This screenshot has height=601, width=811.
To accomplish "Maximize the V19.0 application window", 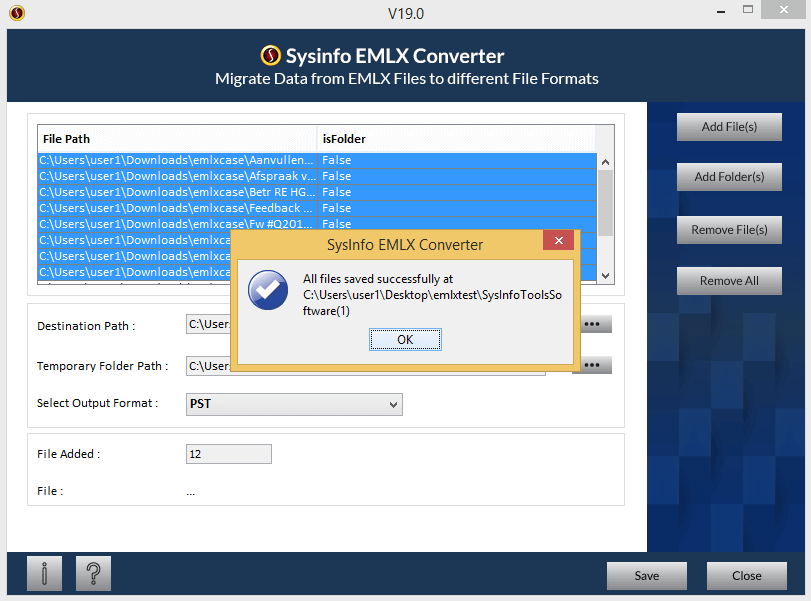I will [x=748, y=9].
